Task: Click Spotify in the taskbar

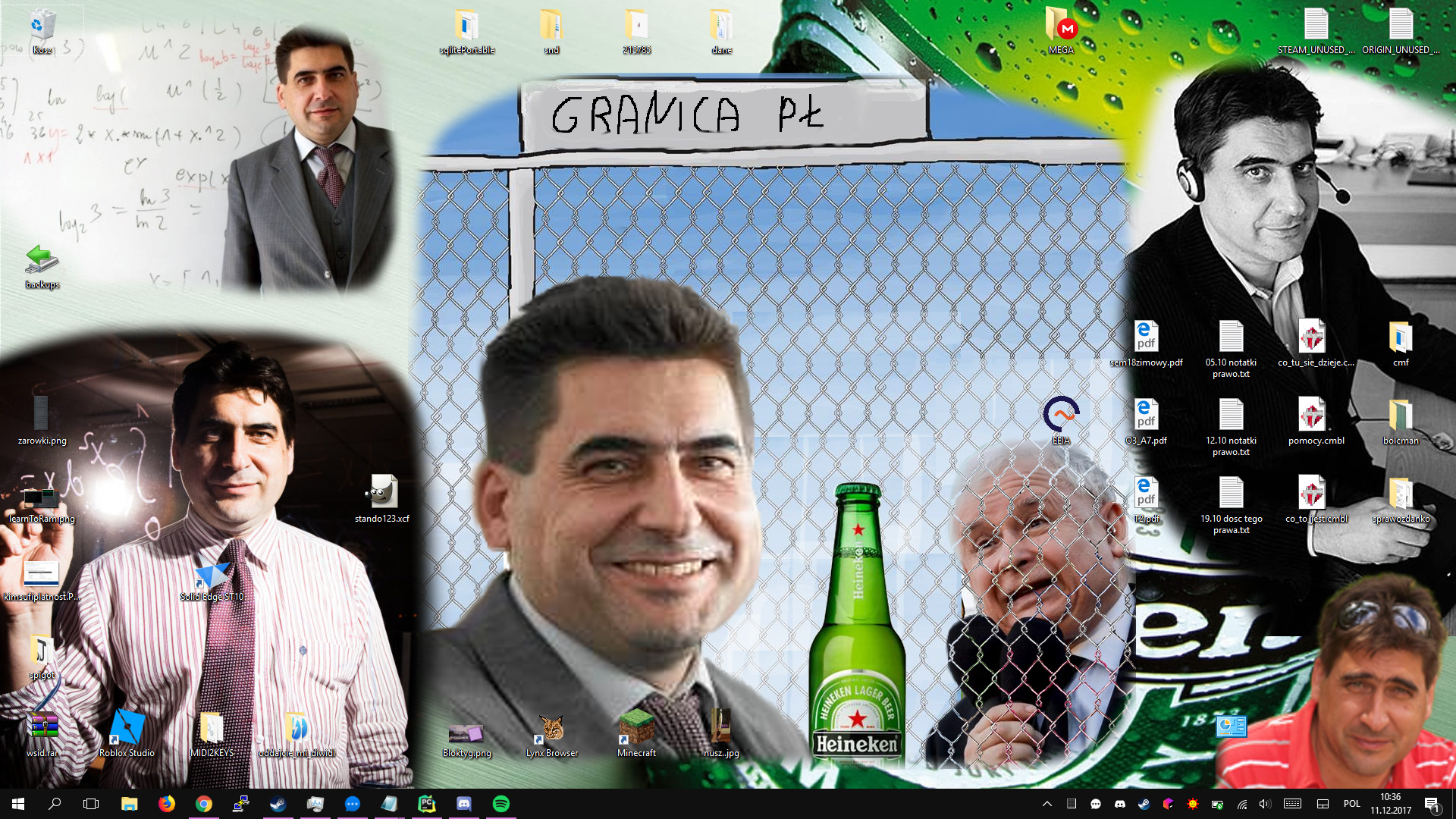Action: pyautogui.click(x=500, y=804)
